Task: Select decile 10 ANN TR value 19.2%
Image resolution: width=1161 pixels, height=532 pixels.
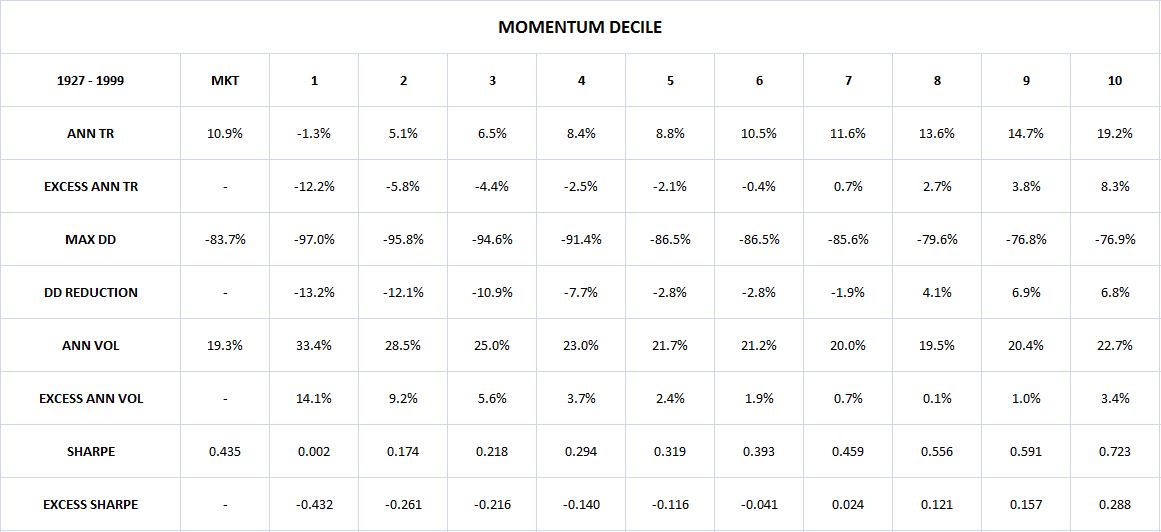Action: [1114, 134]
